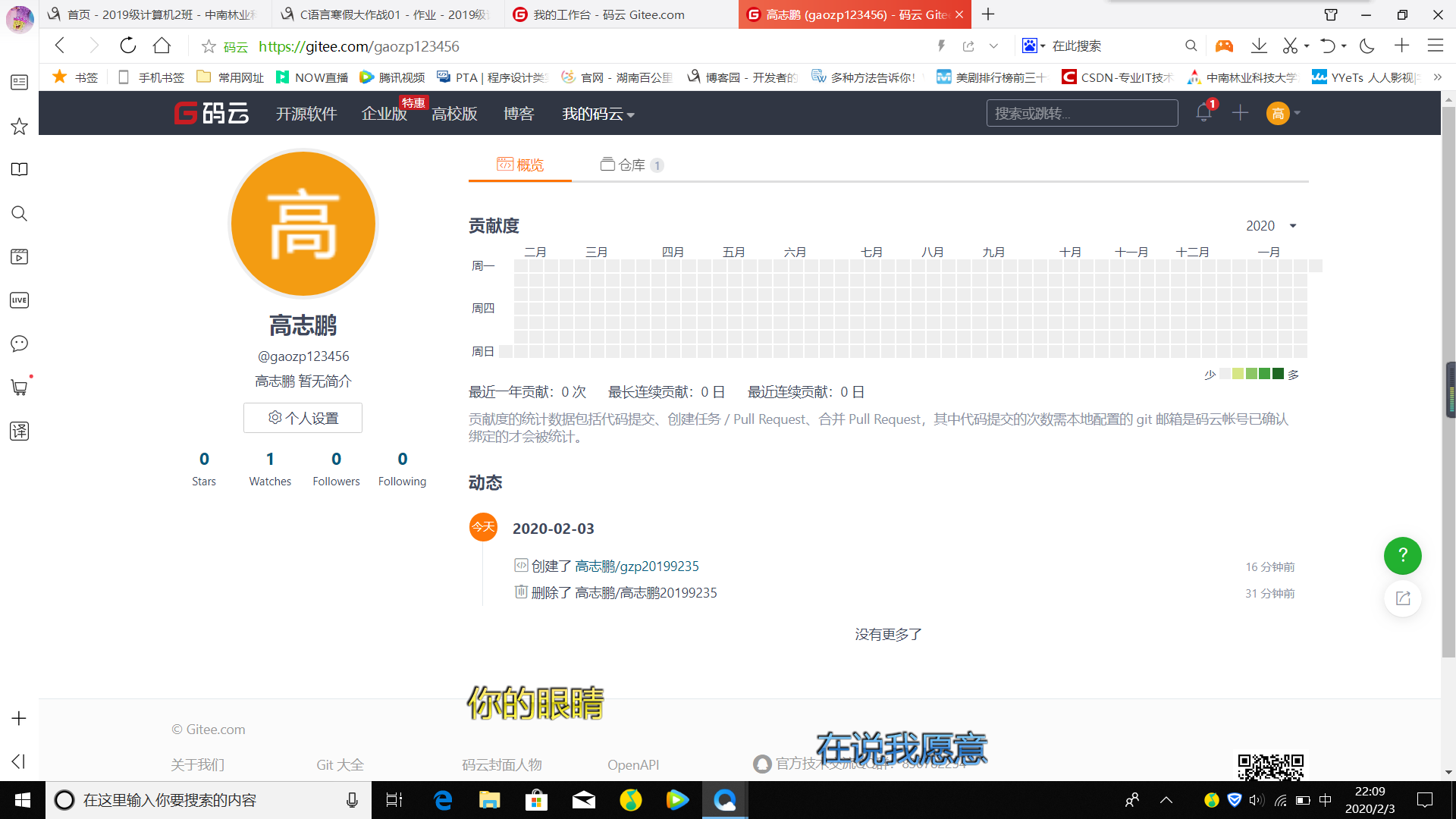Click the browser refresh icon
The width and height of the screenshot is (1456, 819).
click(128, 45)
